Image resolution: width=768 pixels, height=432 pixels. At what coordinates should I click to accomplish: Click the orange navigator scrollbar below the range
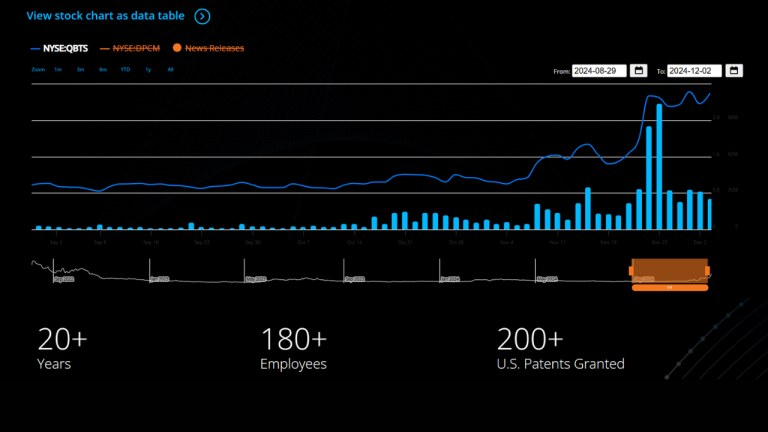670,288
